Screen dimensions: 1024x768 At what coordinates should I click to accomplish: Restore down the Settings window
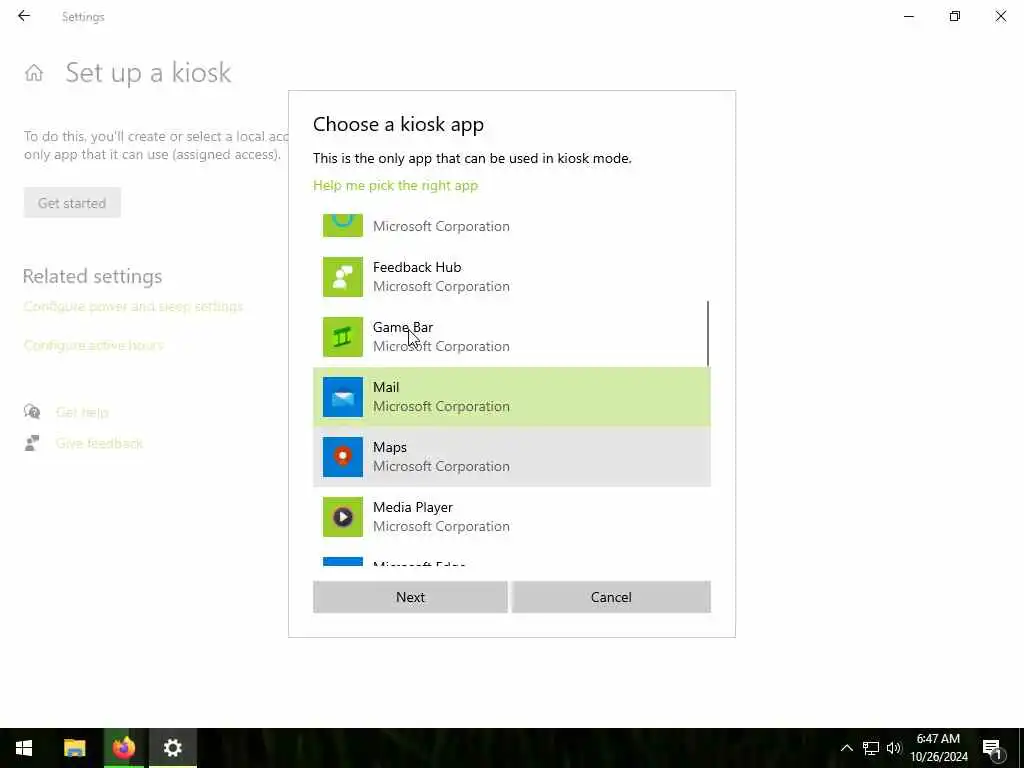coord(955,16)
